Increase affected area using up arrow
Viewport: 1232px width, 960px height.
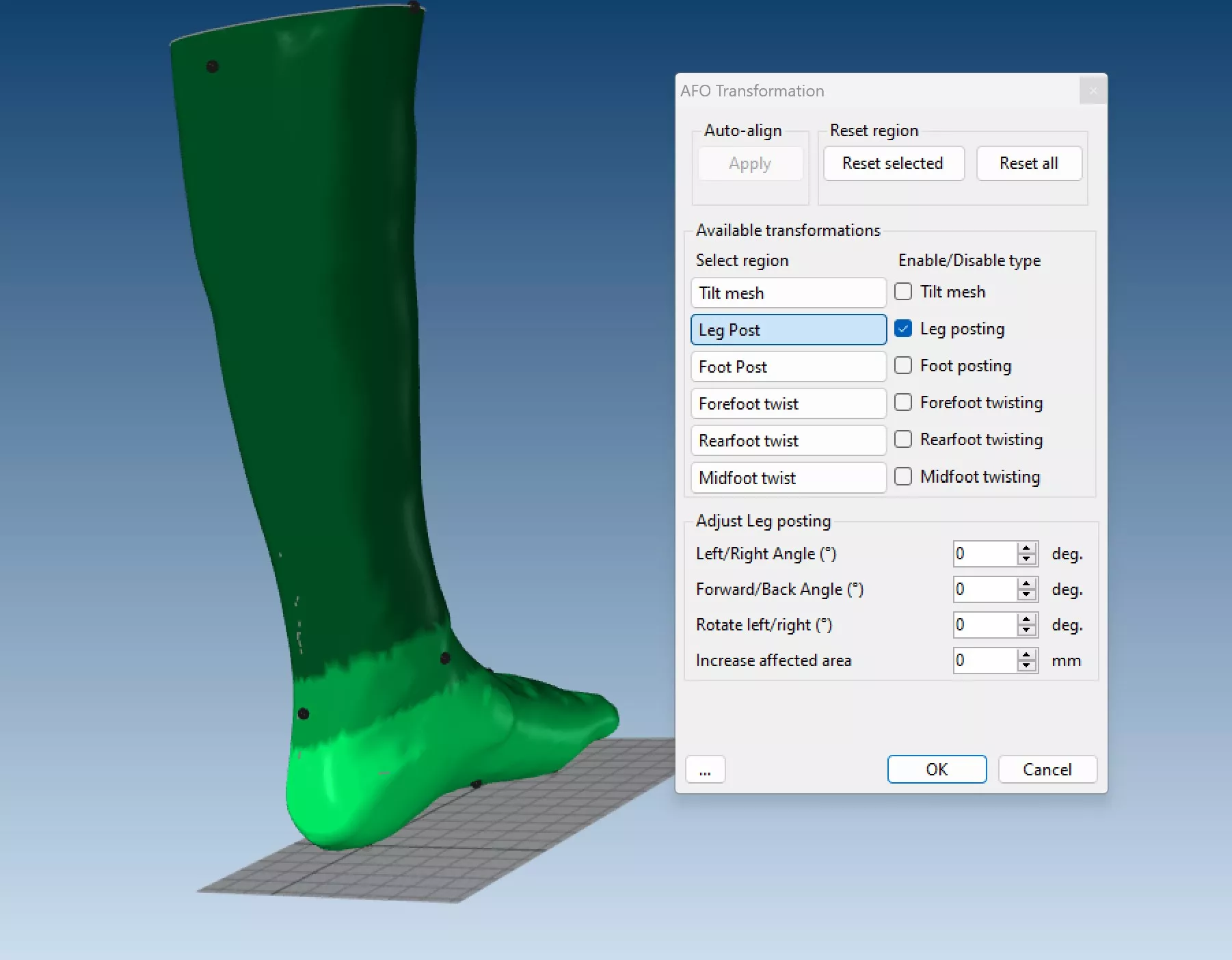coord(1026,655)
